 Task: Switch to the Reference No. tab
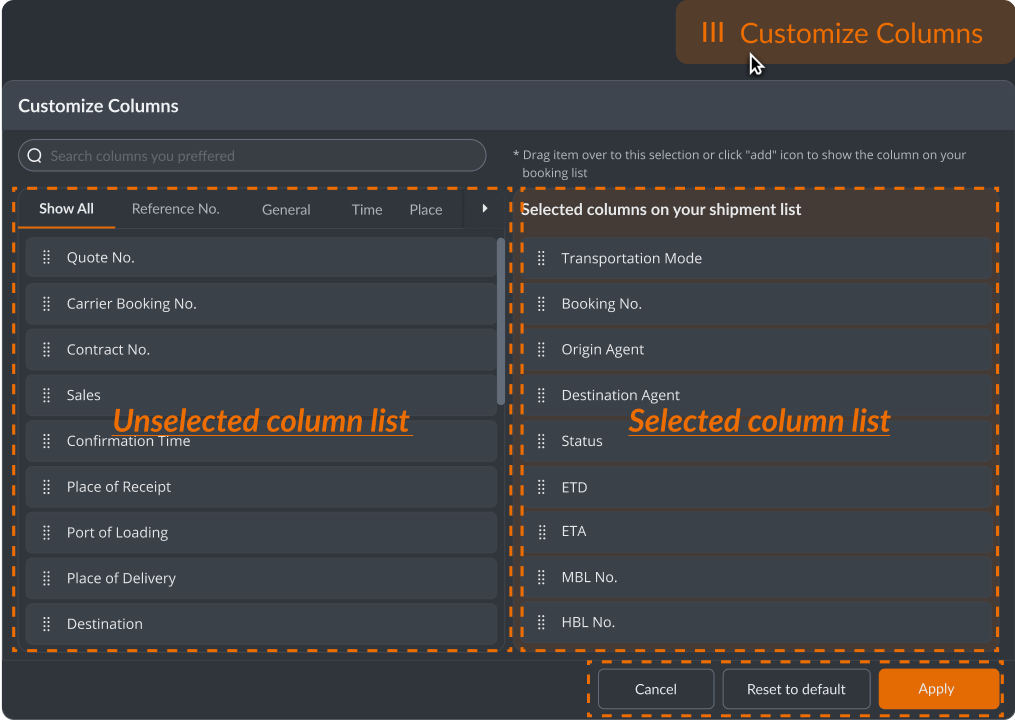click(175, 210)
